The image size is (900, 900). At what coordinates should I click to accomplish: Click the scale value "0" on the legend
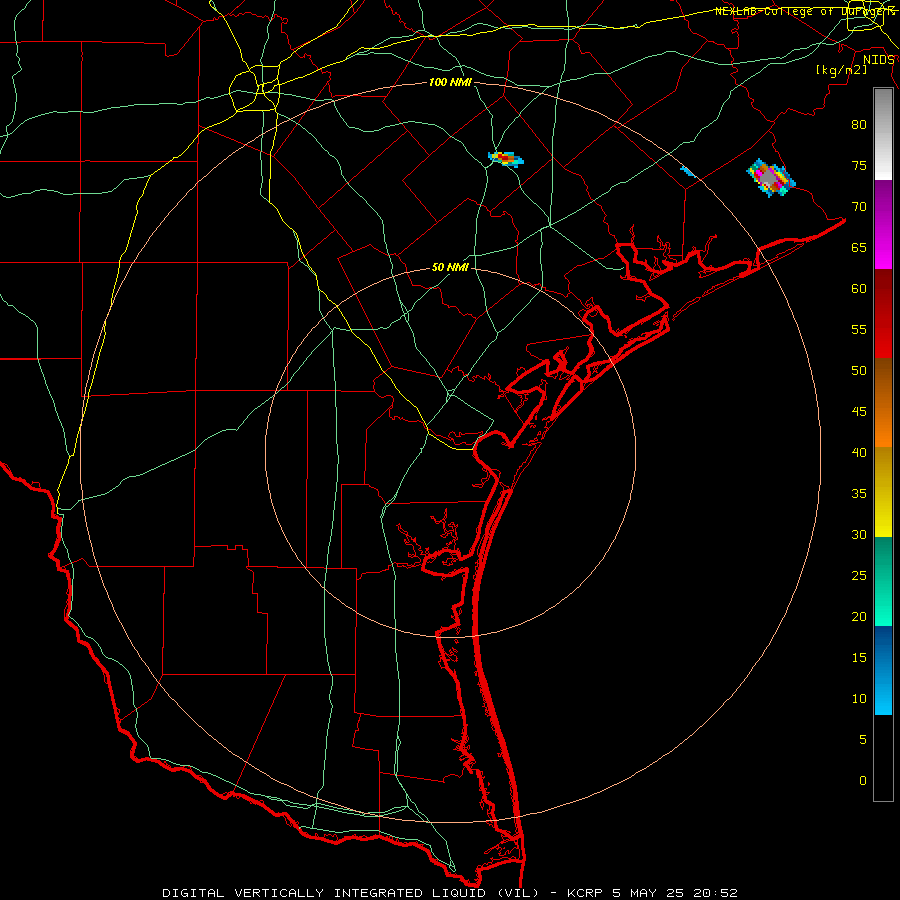863,781
